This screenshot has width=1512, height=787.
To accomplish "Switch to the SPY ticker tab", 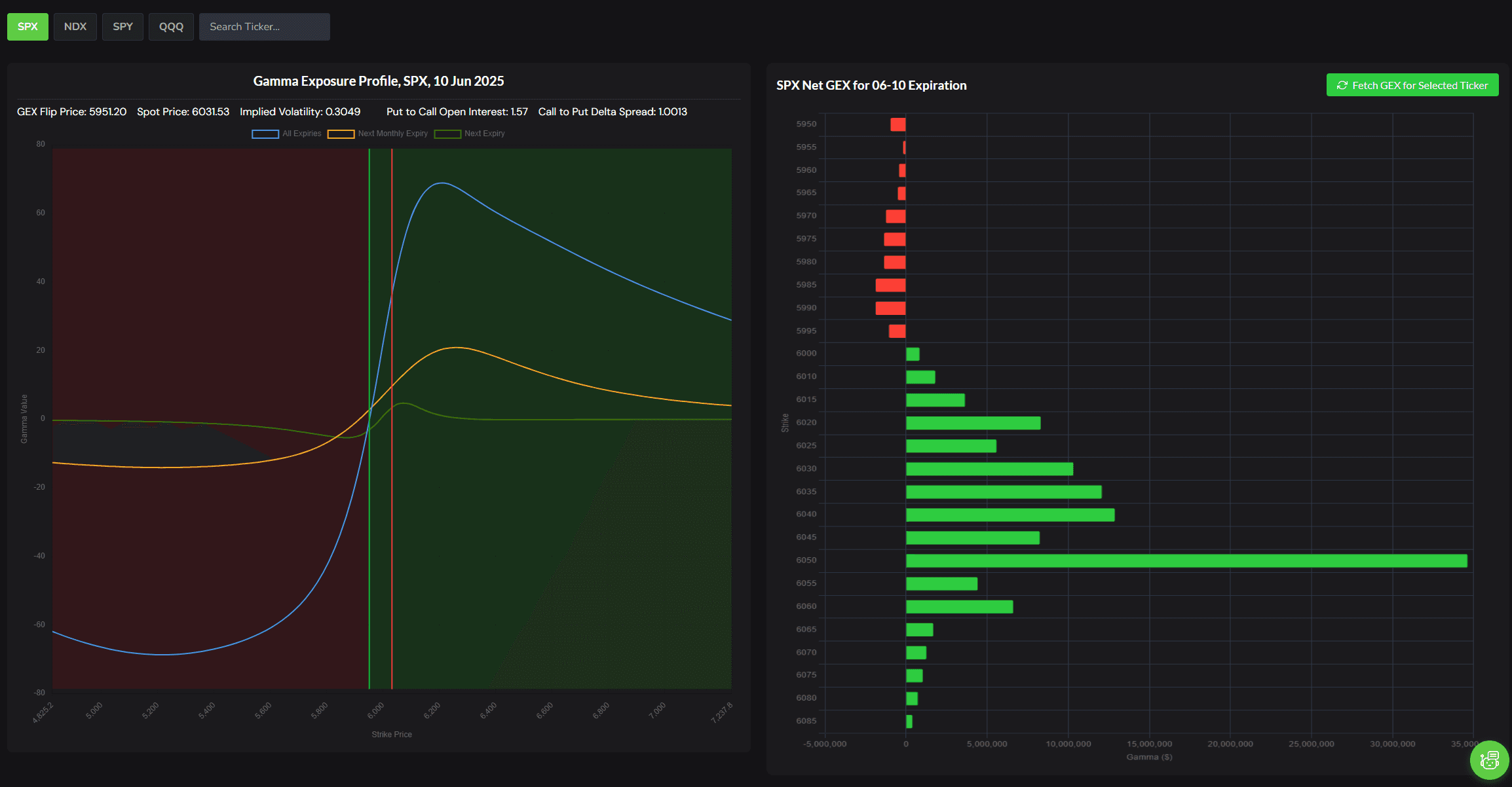I will tap(123, 27).
